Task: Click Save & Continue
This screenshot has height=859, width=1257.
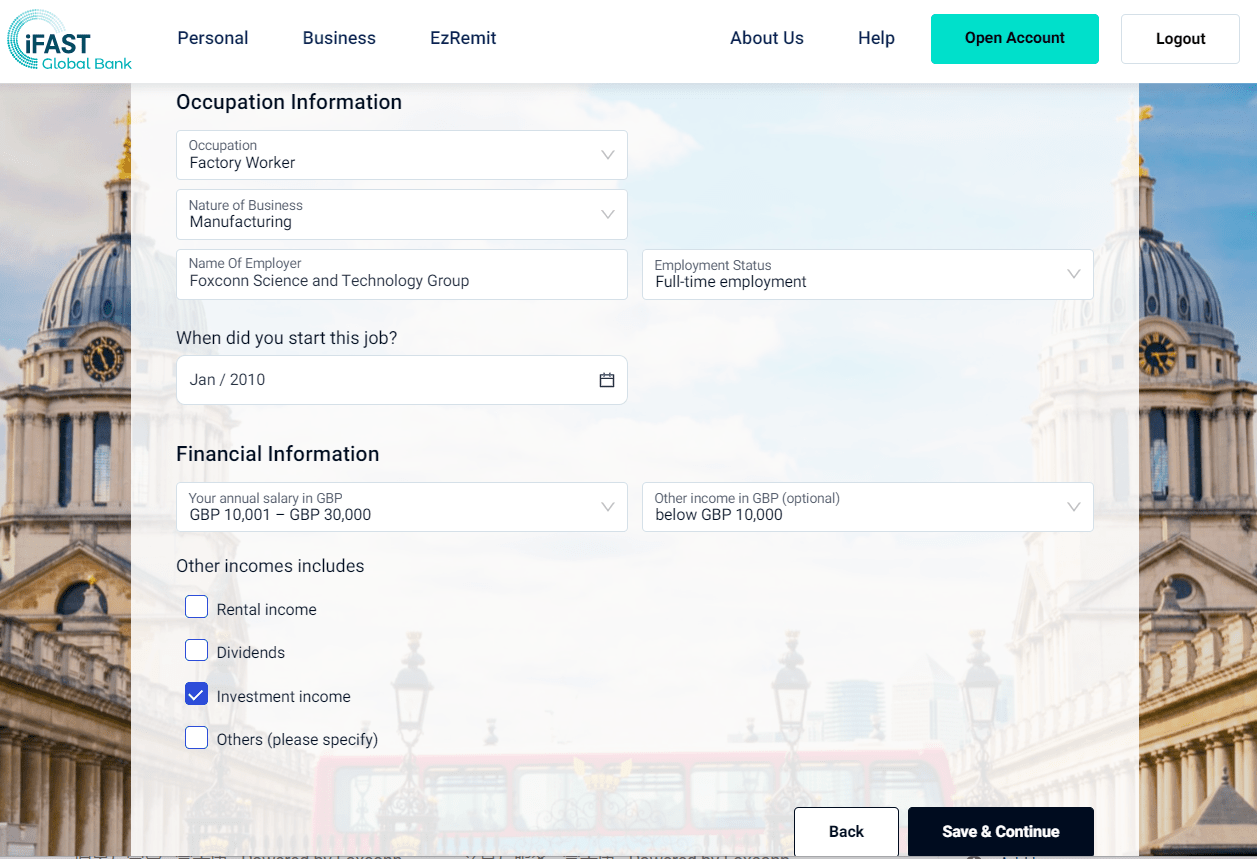Action: (x=1000, y=832)
